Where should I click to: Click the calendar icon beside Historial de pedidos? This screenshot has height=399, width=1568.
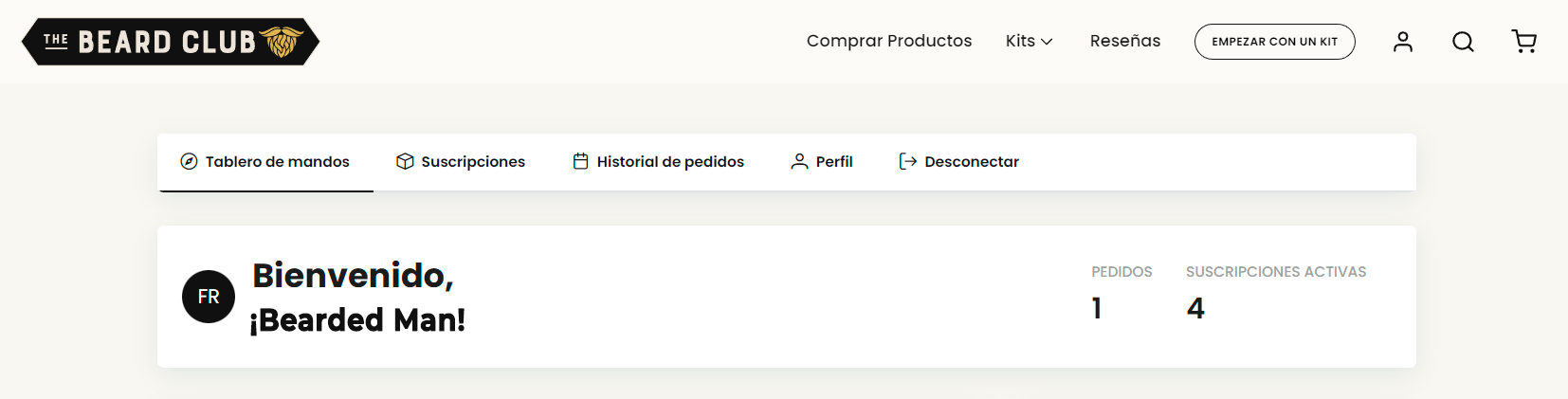580,161
